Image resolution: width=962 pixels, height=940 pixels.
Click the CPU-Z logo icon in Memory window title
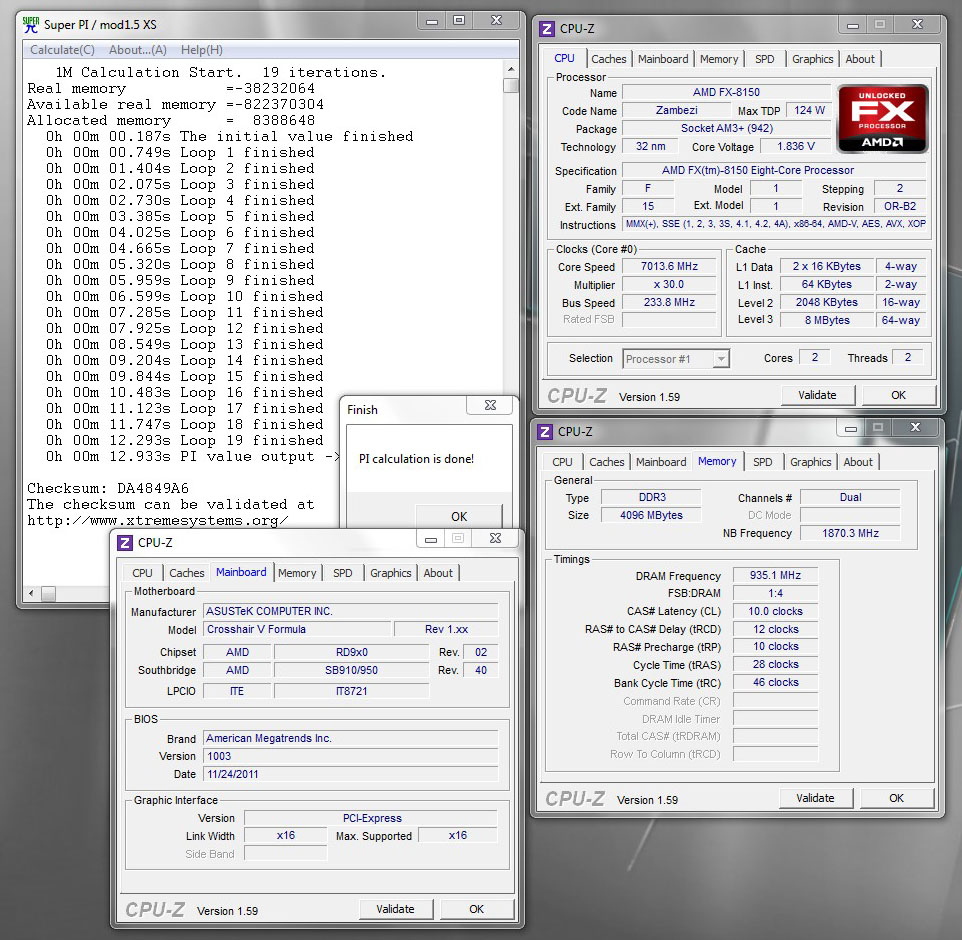coord(544,431)
